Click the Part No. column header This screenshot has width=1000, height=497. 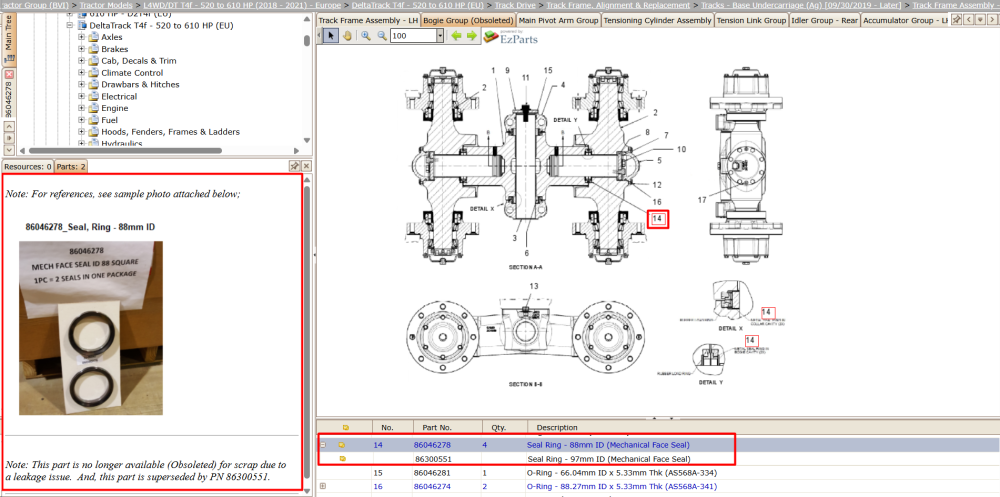[437, 427]
